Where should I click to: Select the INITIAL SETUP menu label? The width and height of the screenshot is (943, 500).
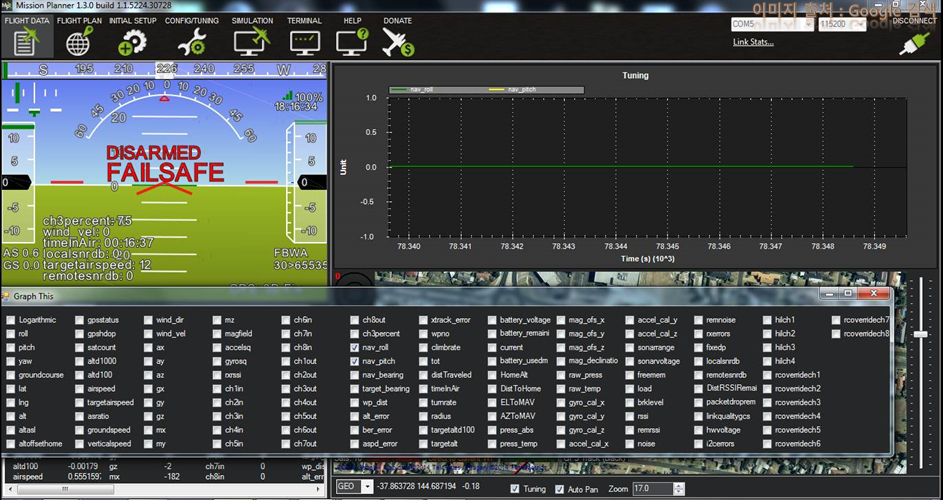[x=133, y=20]
